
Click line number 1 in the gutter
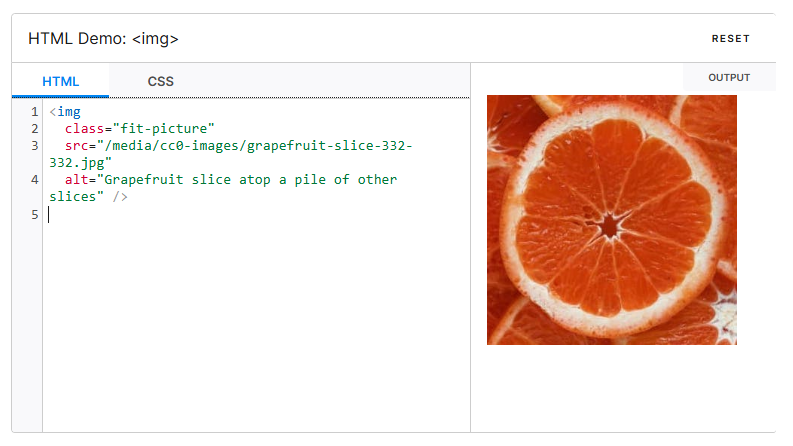point(34,112)
